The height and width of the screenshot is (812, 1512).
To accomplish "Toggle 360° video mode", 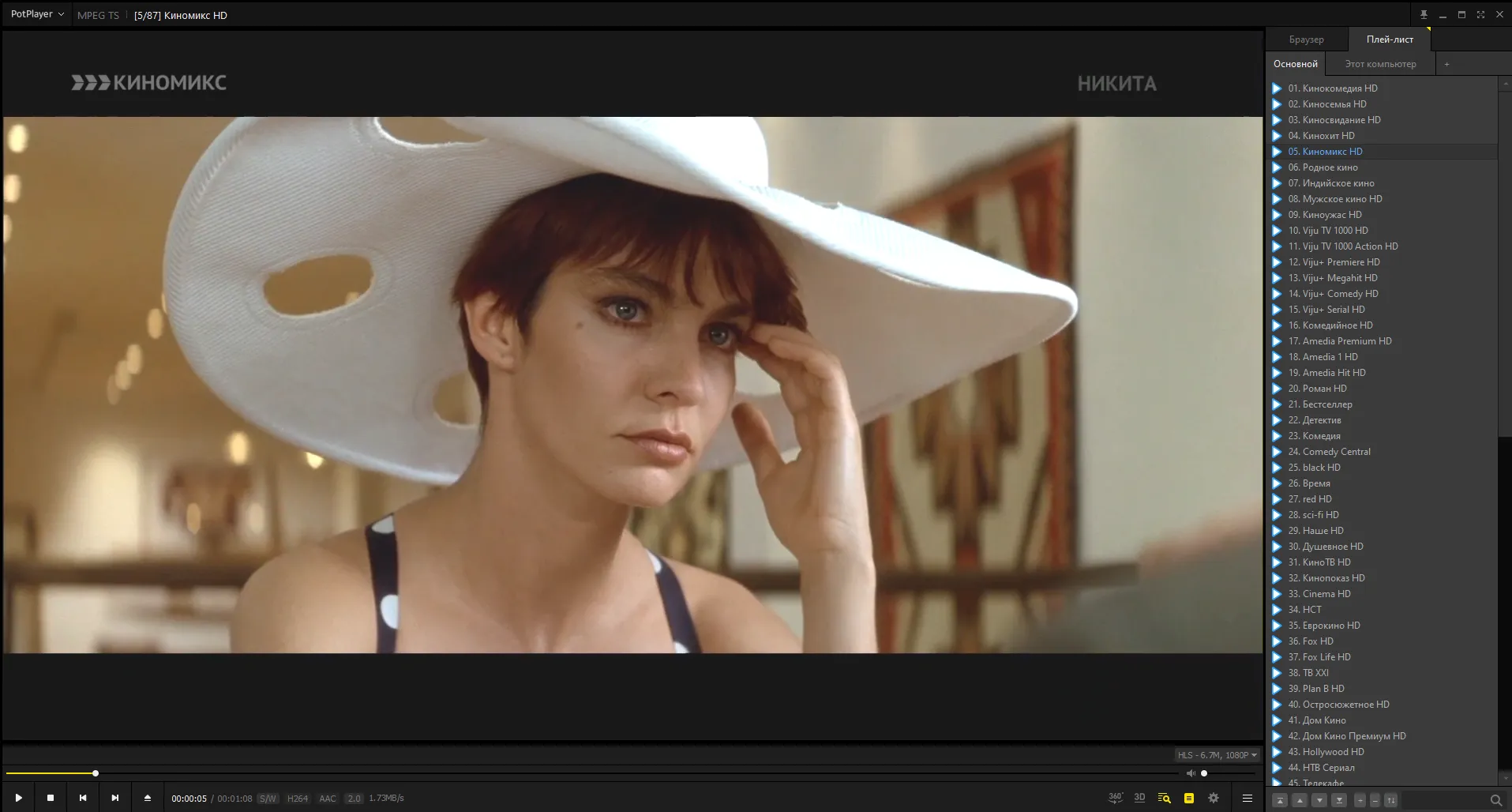I will coord(1115,798).
